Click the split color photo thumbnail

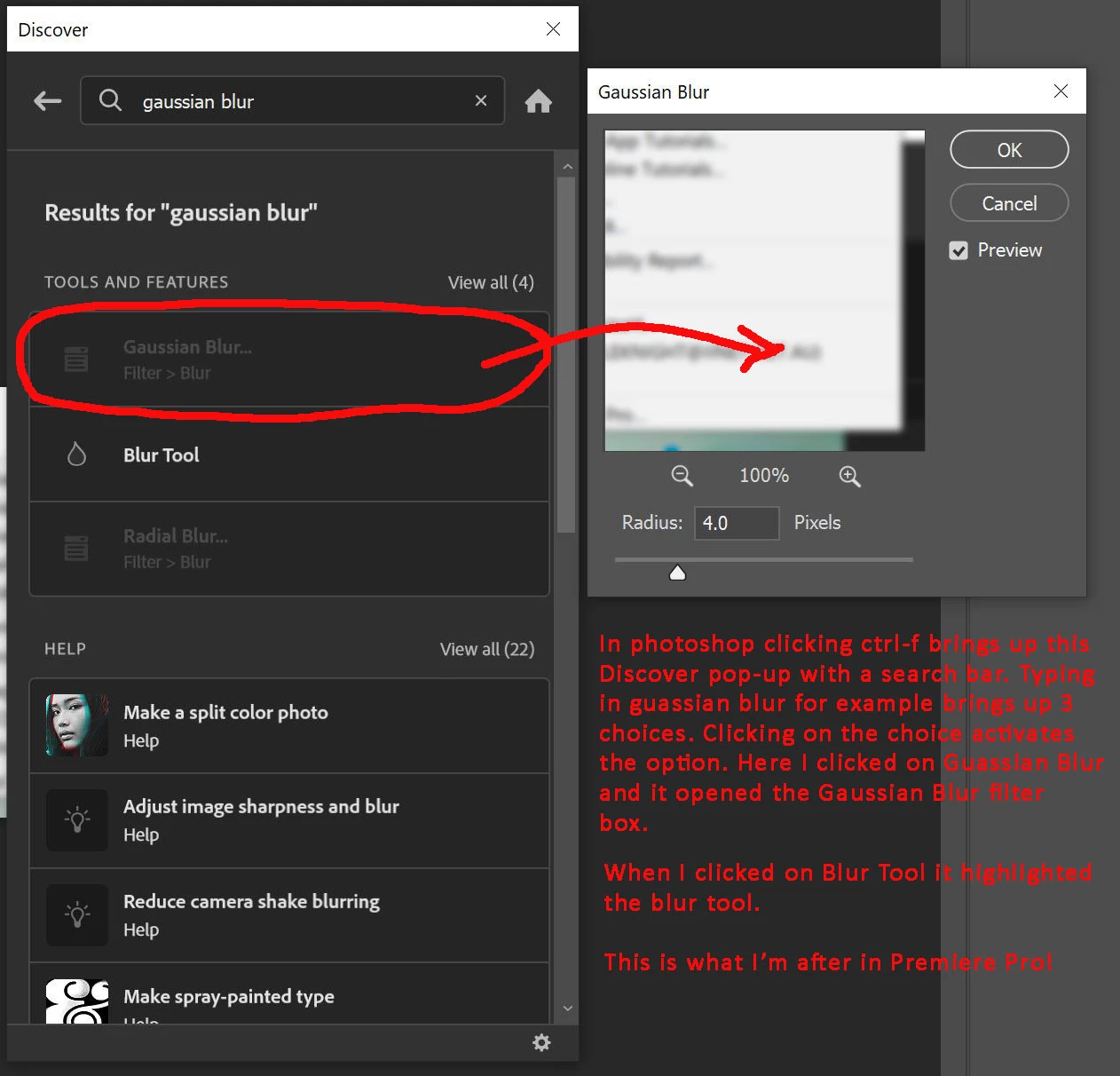point(77,725)
